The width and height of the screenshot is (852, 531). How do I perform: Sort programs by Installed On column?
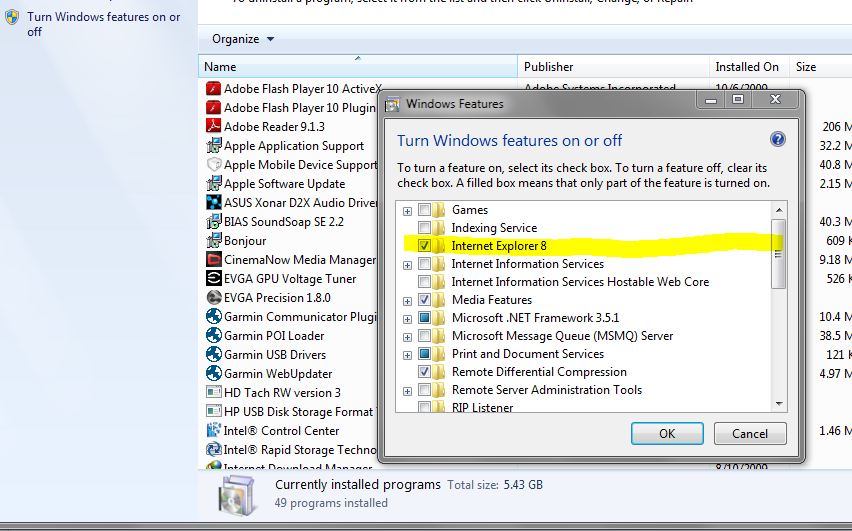[x=749, y=66]
